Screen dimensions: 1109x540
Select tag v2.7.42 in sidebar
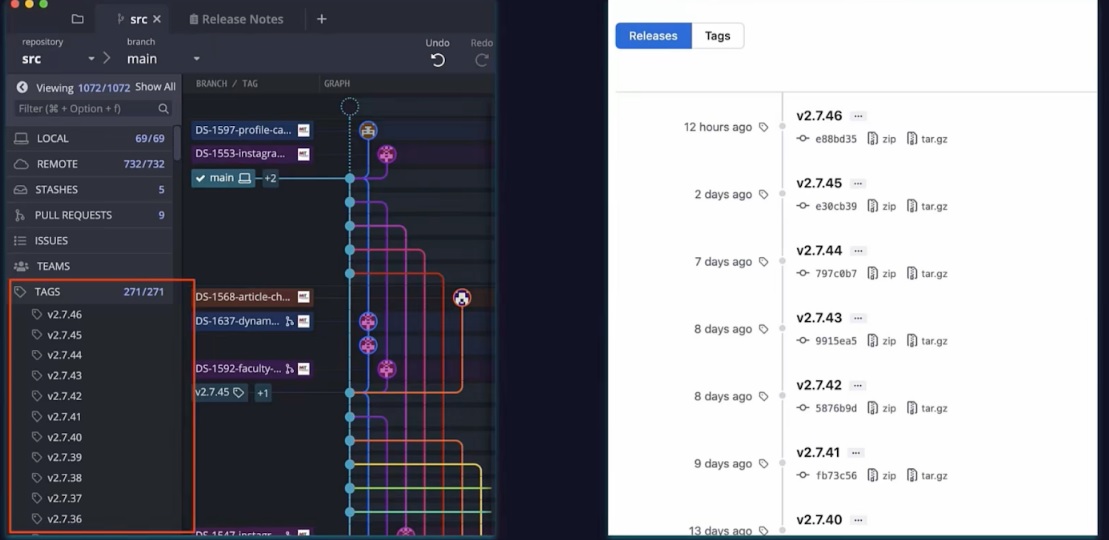(x=64, y=396)
